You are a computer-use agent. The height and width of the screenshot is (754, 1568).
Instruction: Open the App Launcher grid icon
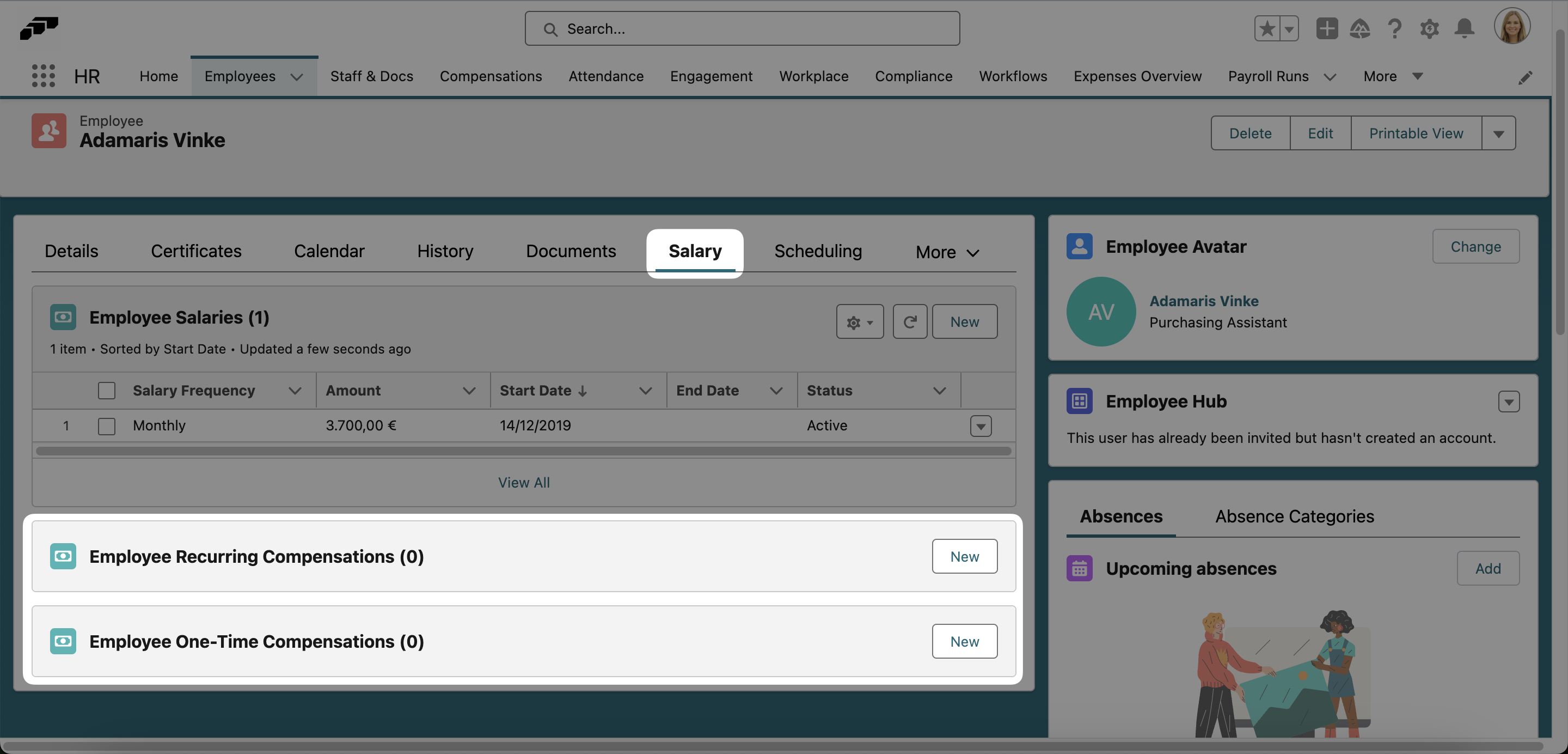[42, 76]
